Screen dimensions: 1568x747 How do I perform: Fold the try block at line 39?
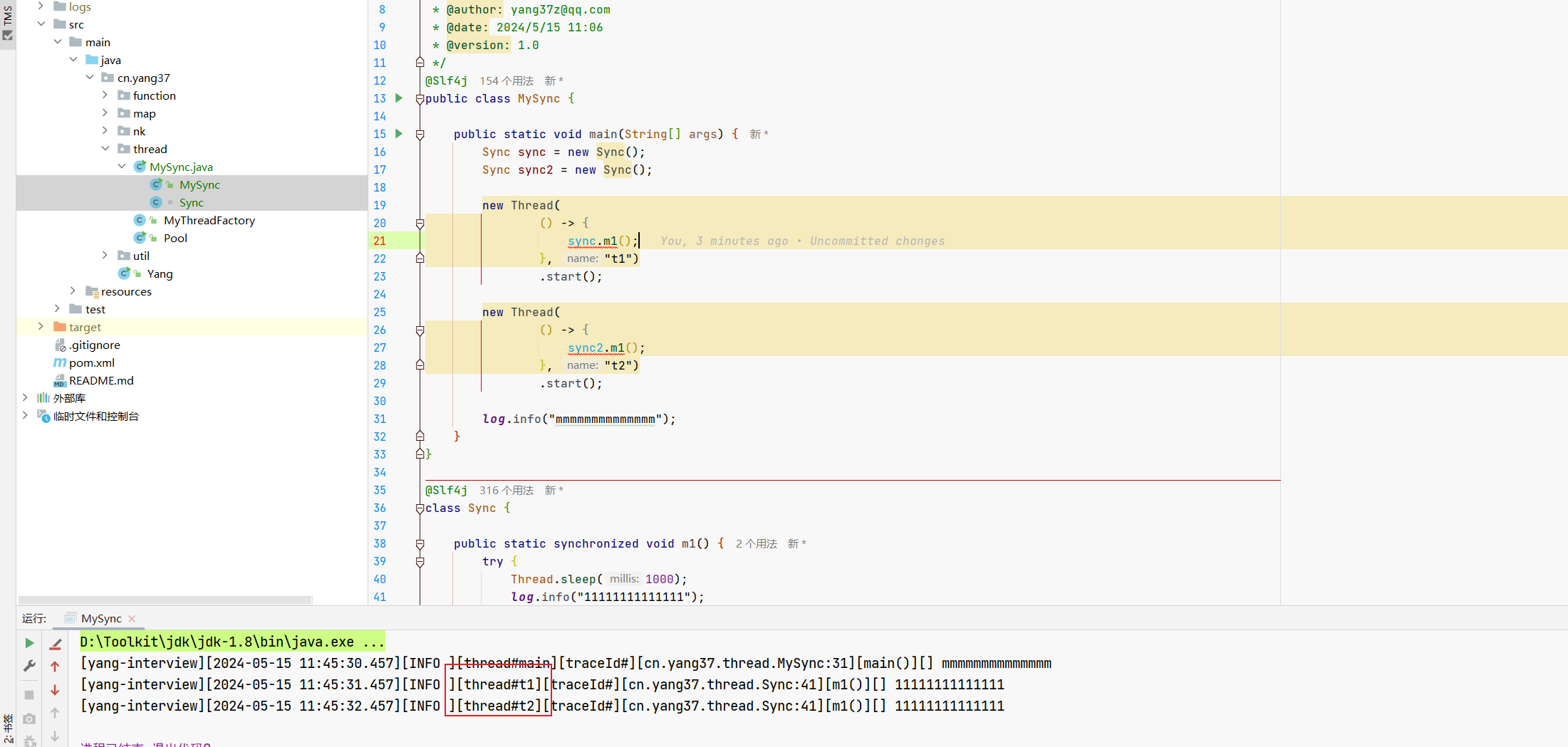coord(420,562)
